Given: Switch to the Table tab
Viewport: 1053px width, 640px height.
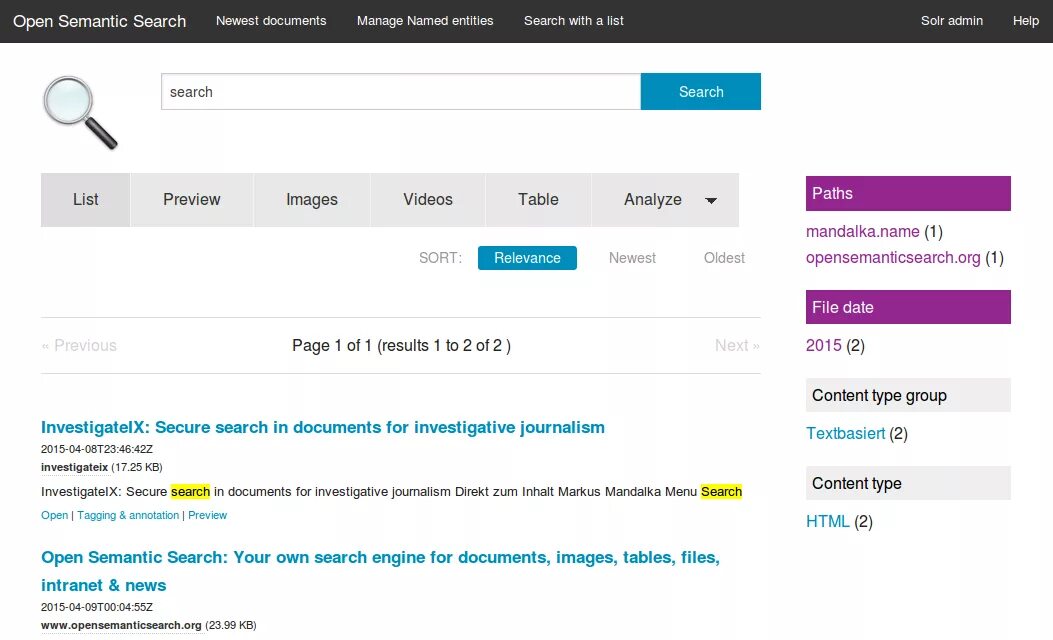Looking at the screenshot, I should click(538, 199).
